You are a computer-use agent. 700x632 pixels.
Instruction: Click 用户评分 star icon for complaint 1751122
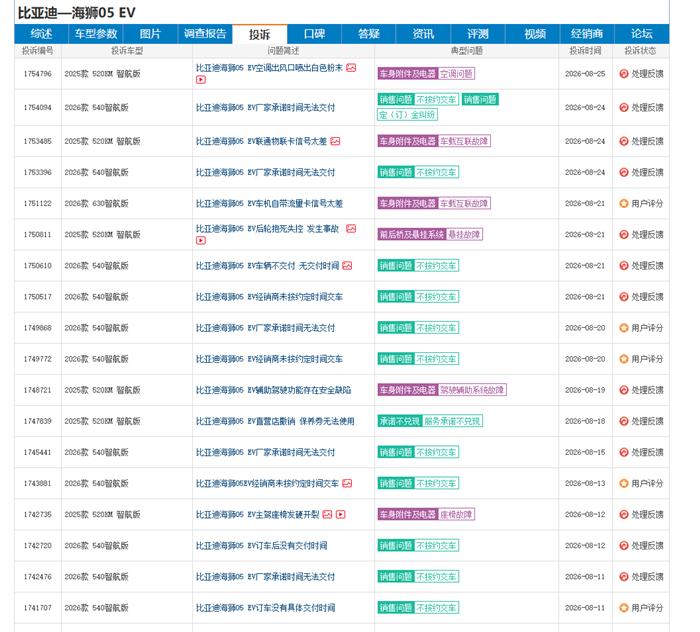(x=624, y=204)
